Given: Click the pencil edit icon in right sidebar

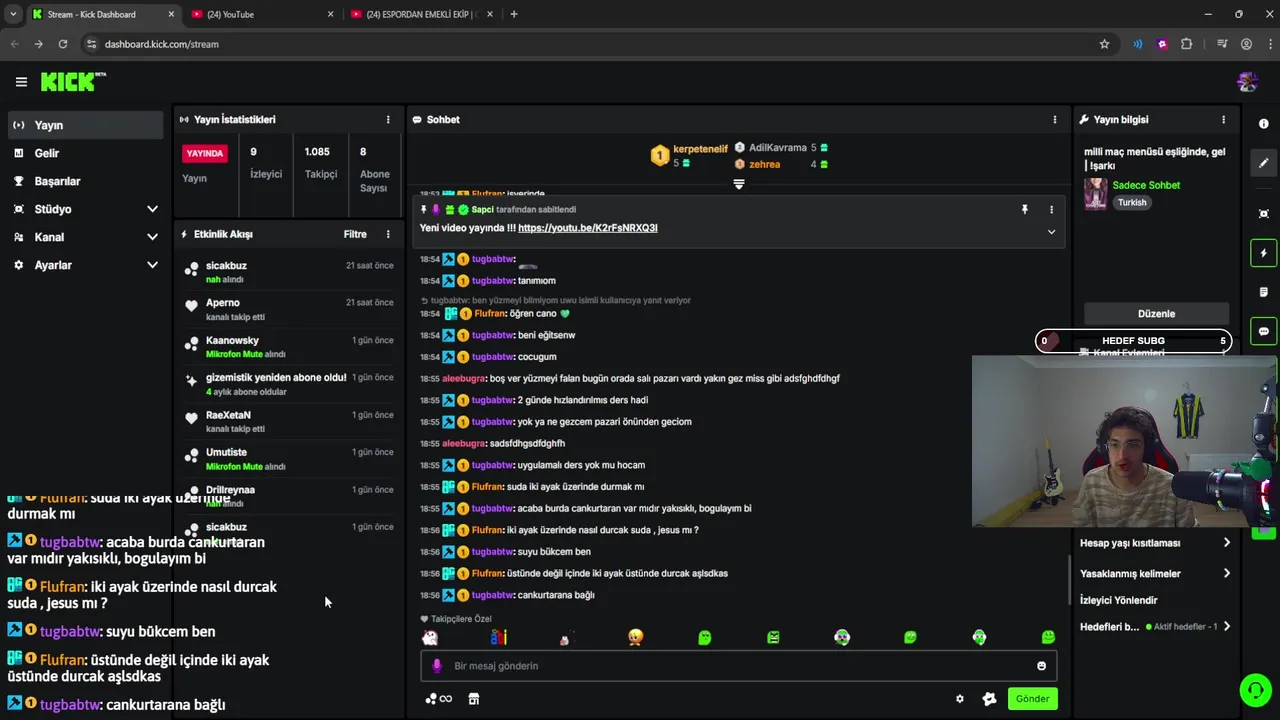Looking at the screenshot, I should point(1263,163).
